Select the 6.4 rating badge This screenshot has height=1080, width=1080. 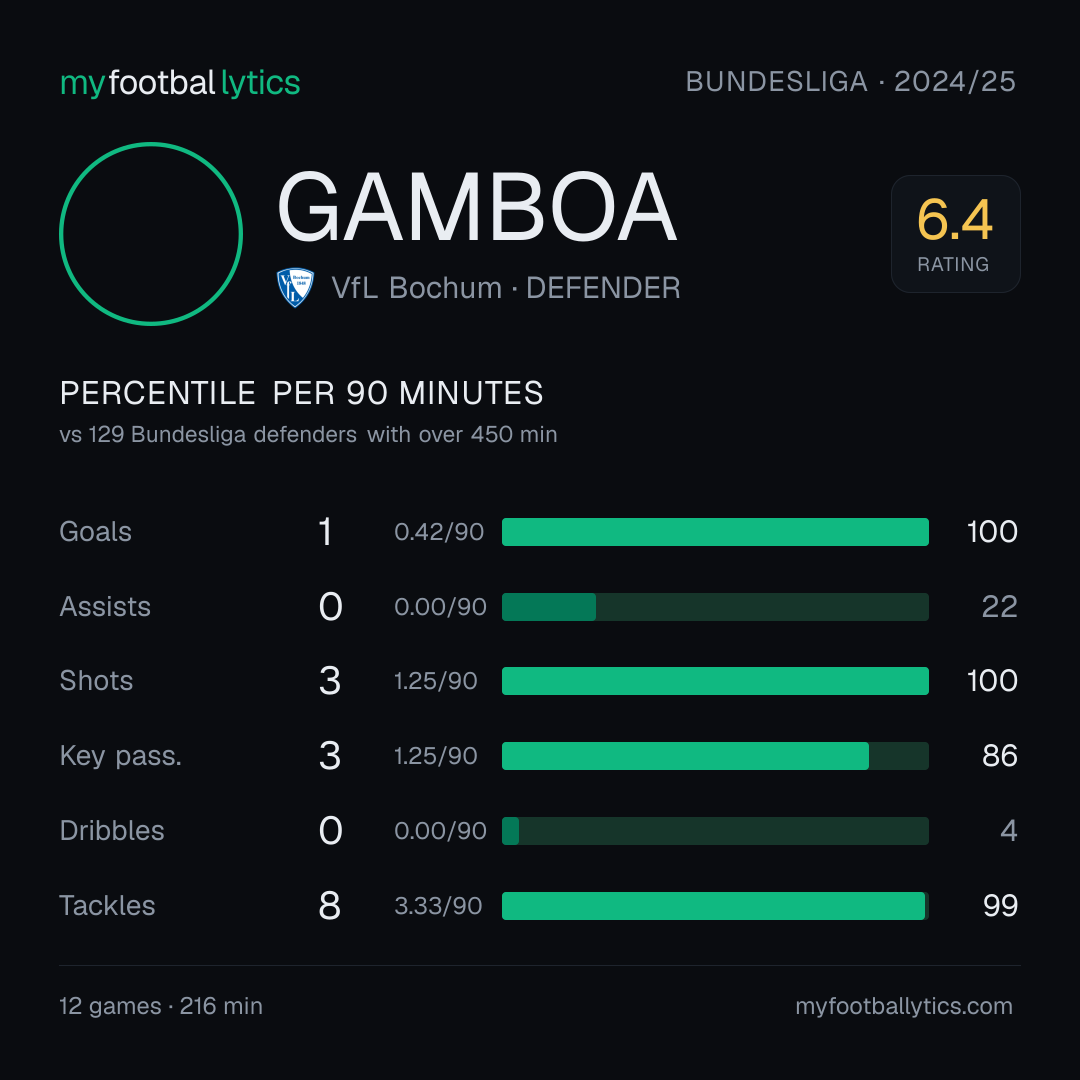tap(955, 234)
